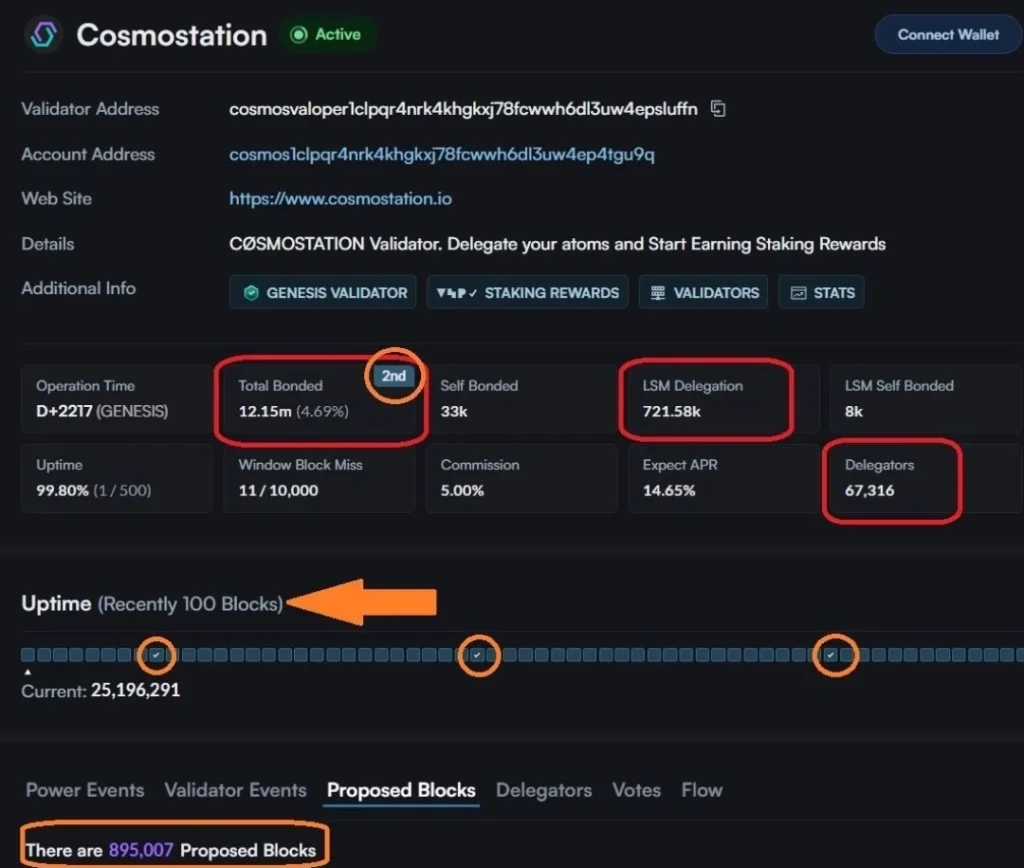Open the Validator Events tab
Viewport: 1024px width, 868px height.
pyautogui.click(x=235, y=790)
